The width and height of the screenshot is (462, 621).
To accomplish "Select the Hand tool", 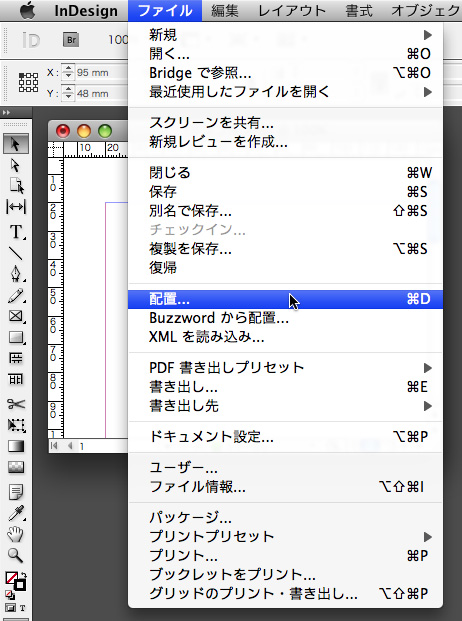I will 16,534.
